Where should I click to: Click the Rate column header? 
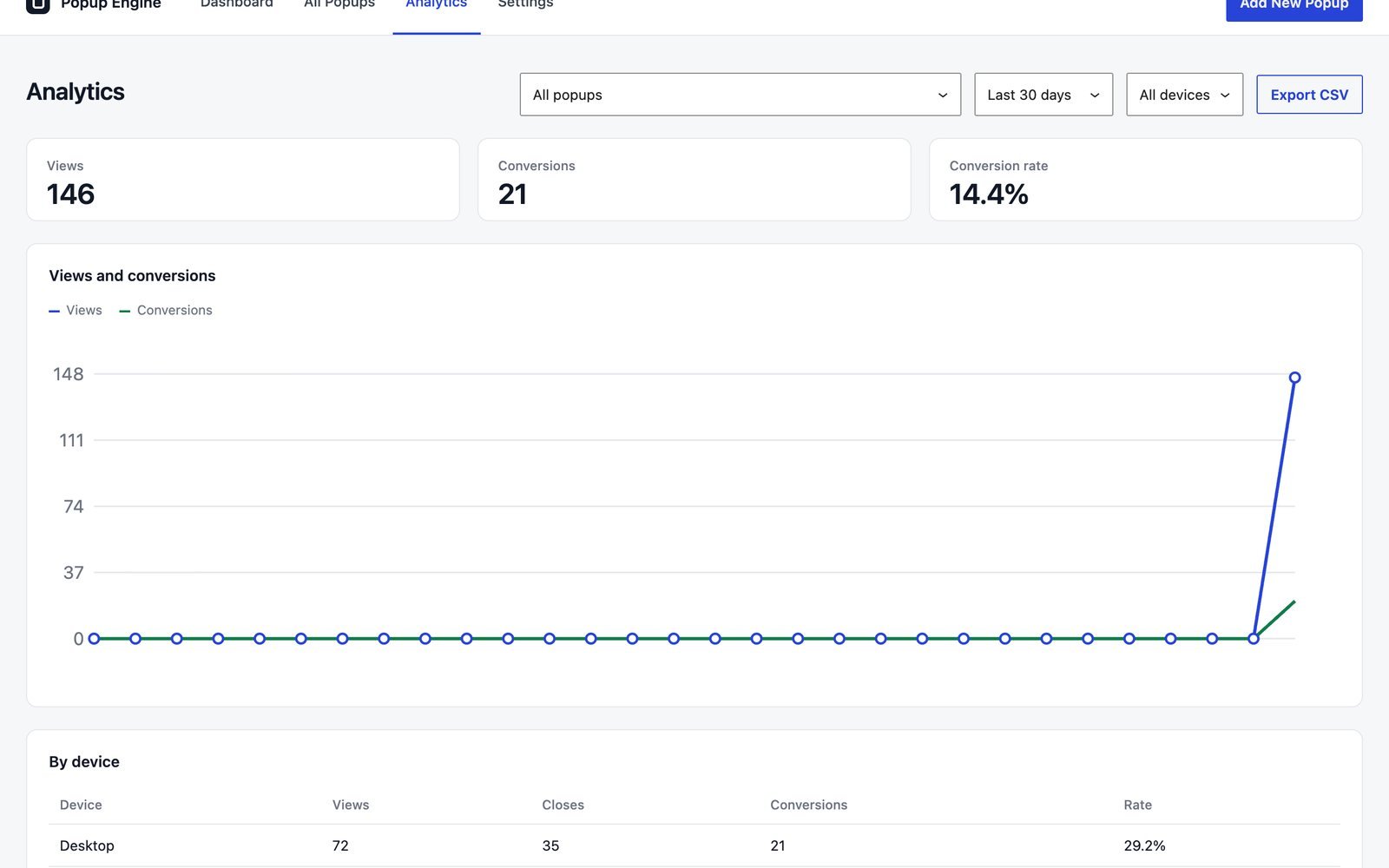click(1137, 805)
